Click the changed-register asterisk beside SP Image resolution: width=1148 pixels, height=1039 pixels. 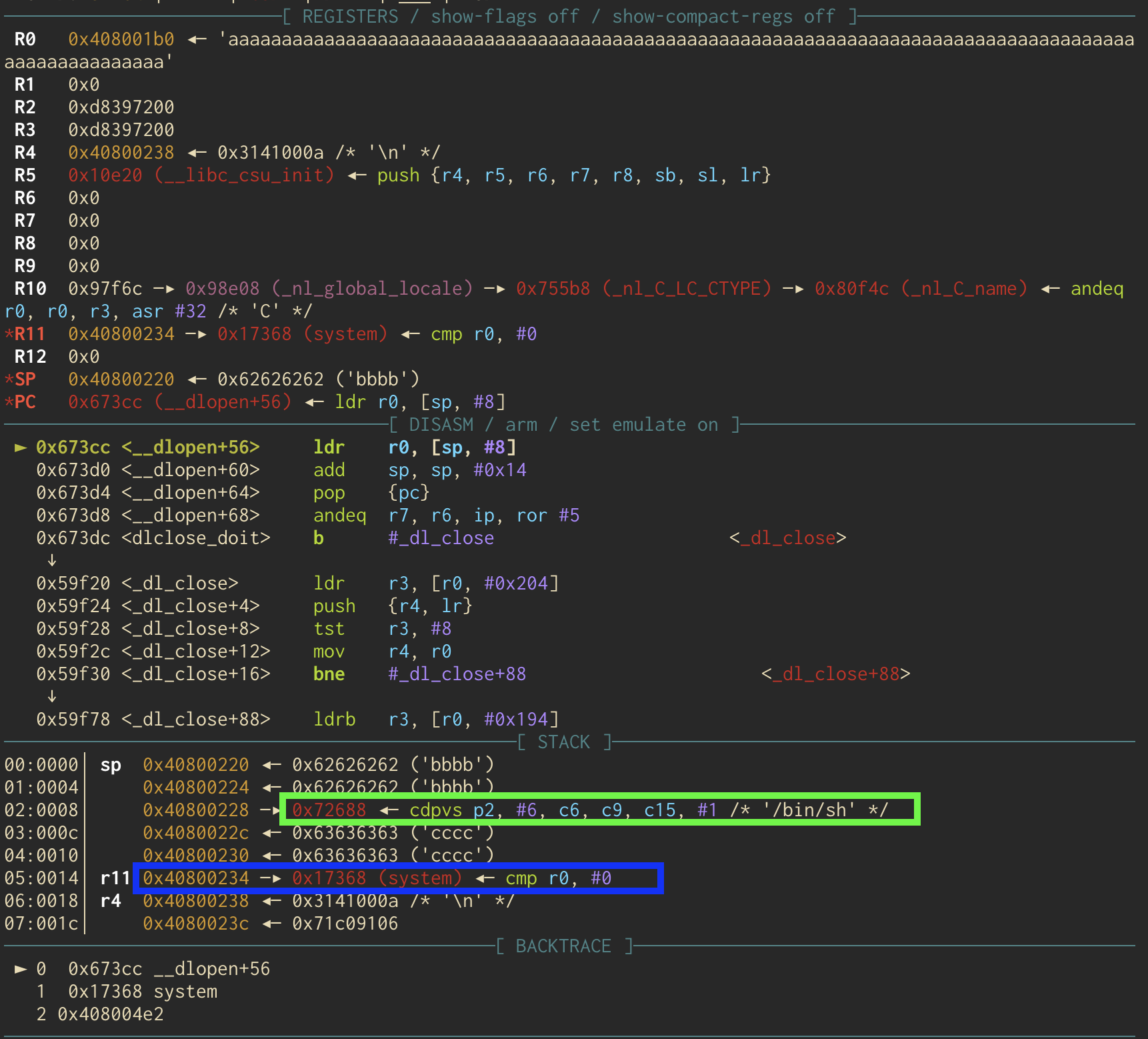[9, 379]
